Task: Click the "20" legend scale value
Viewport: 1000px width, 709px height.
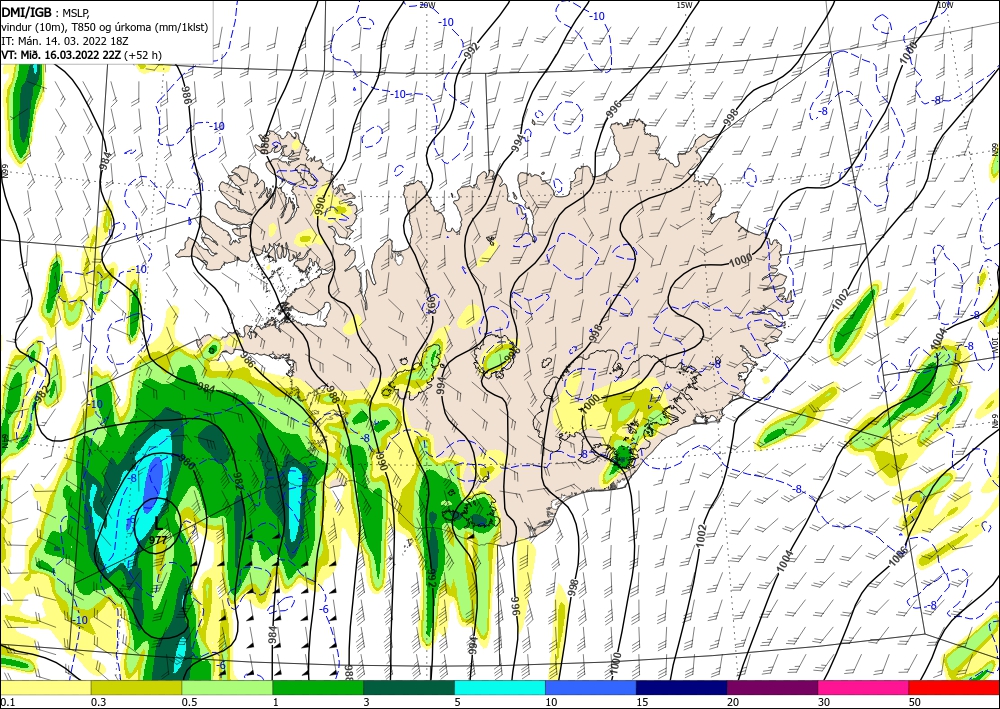Action: coord(733,702)
